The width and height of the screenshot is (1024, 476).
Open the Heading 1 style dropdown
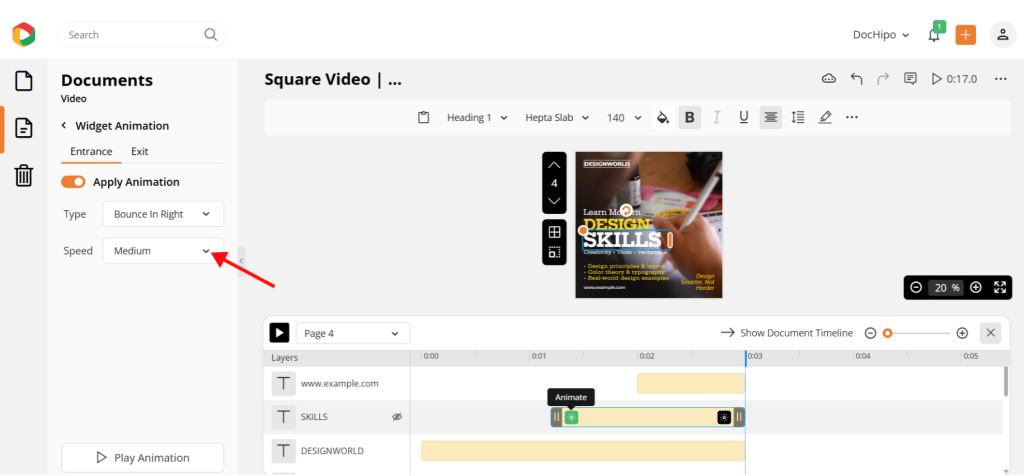[x=477, y=118]
